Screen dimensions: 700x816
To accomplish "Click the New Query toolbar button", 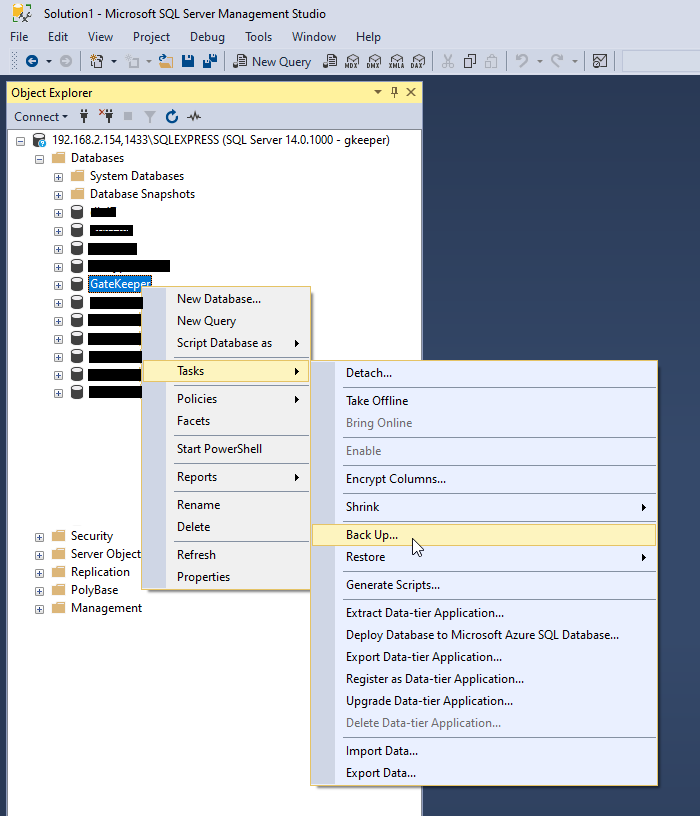I will [272, 61].
